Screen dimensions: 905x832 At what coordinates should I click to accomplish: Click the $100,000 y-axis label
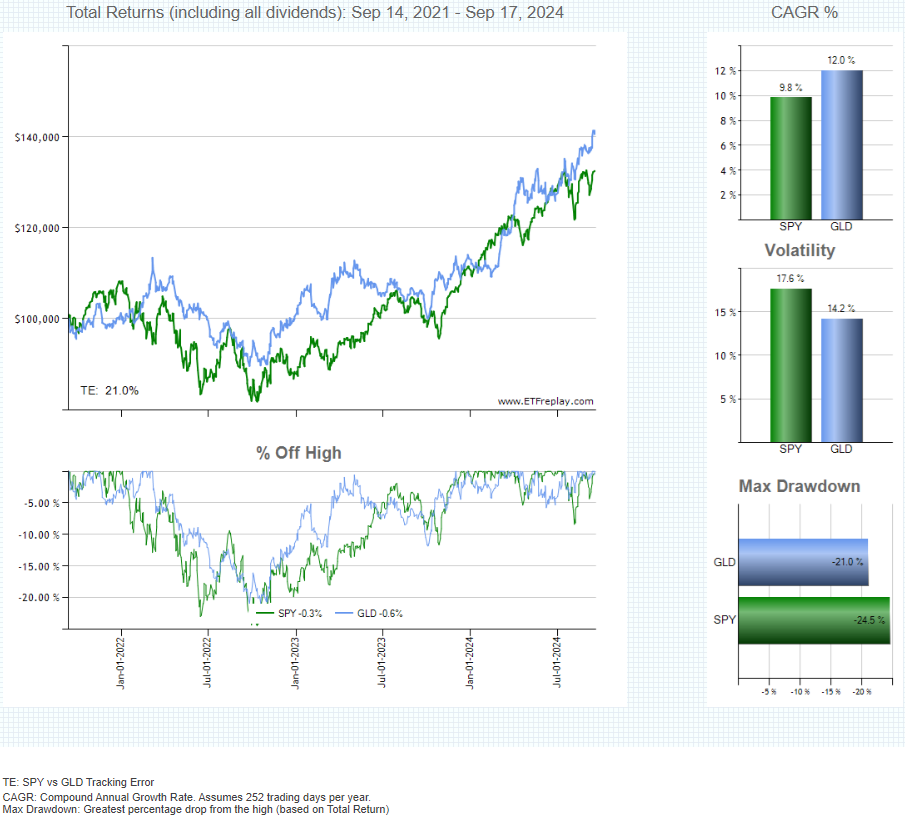(37, 319)
